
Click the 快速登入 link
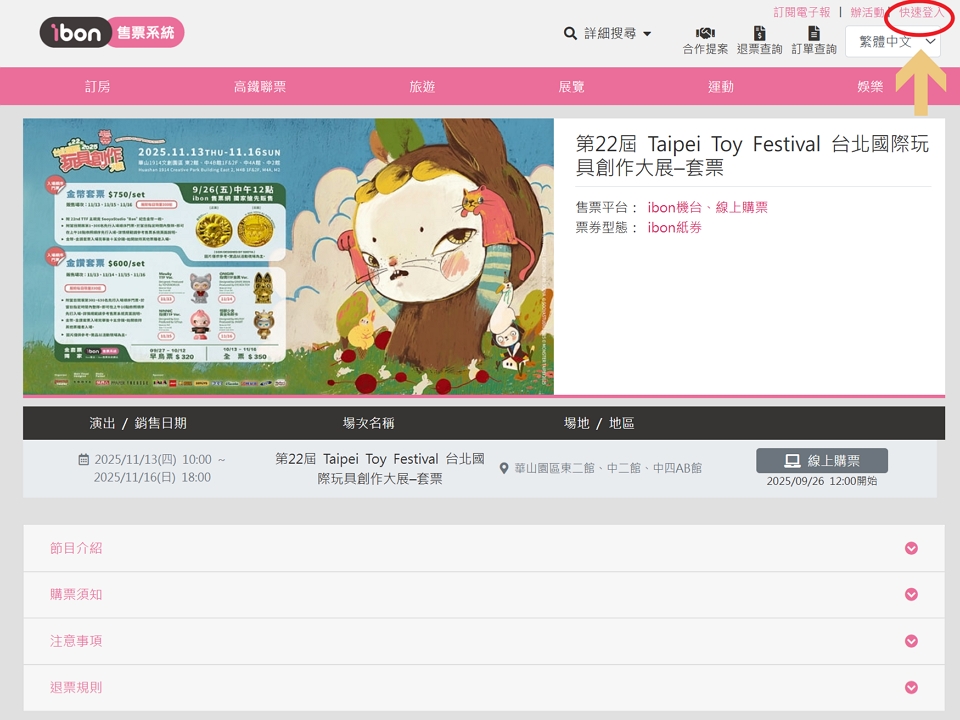pos(921,12)
